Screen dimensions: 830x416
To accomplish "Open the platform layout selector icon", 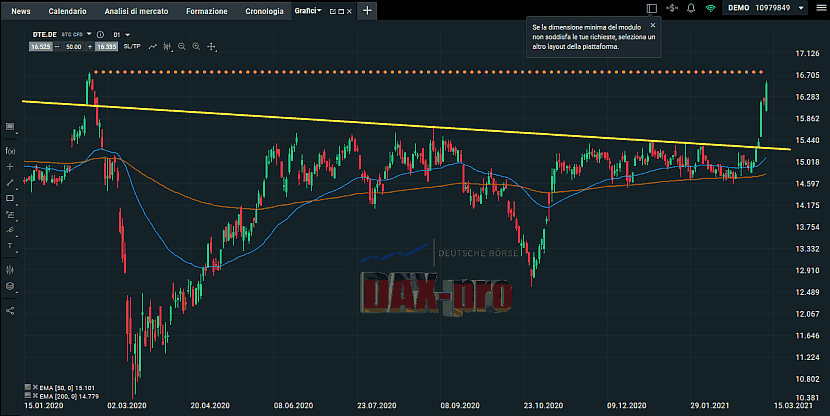I will point(652,8).
